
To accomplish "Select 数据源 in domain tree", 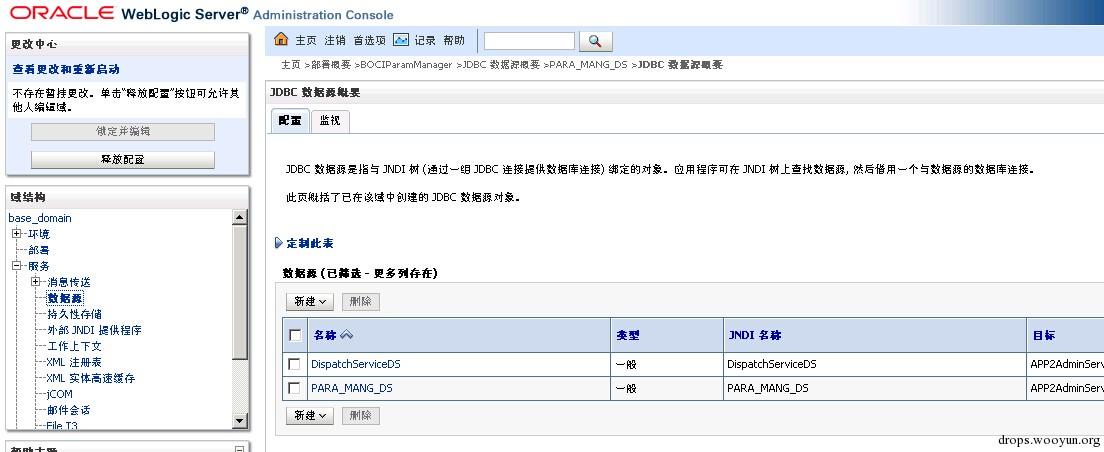I will click(x=65, y=298).
